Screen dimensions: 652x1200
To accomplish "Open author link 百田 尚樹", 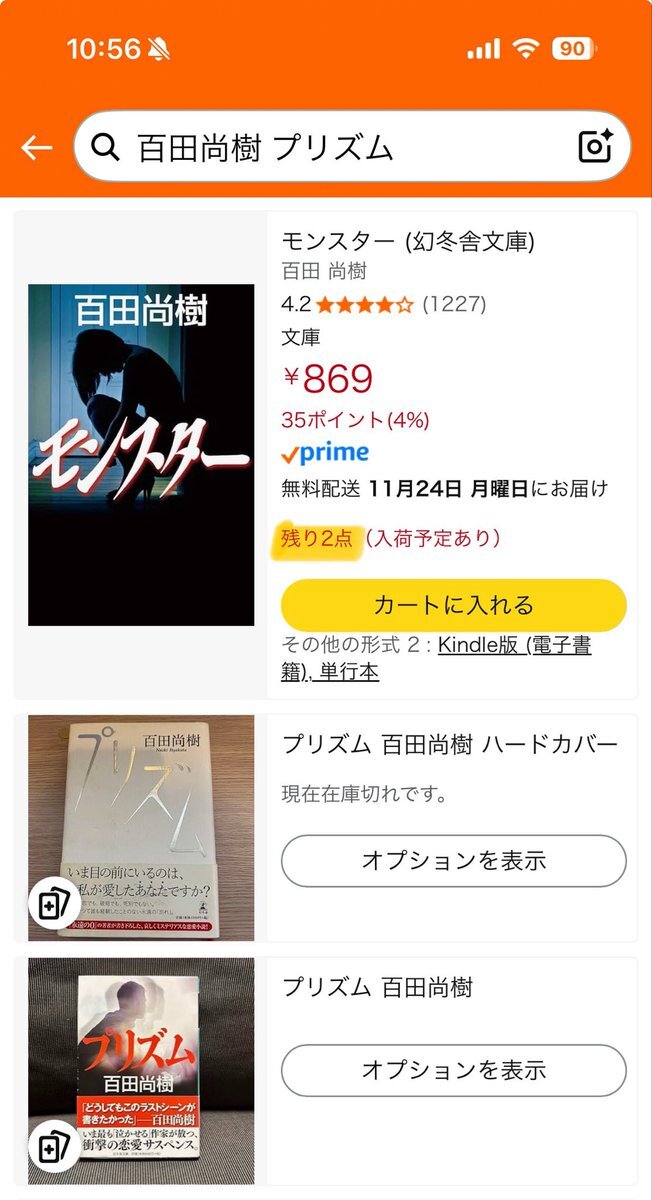I will click(324, 271).
